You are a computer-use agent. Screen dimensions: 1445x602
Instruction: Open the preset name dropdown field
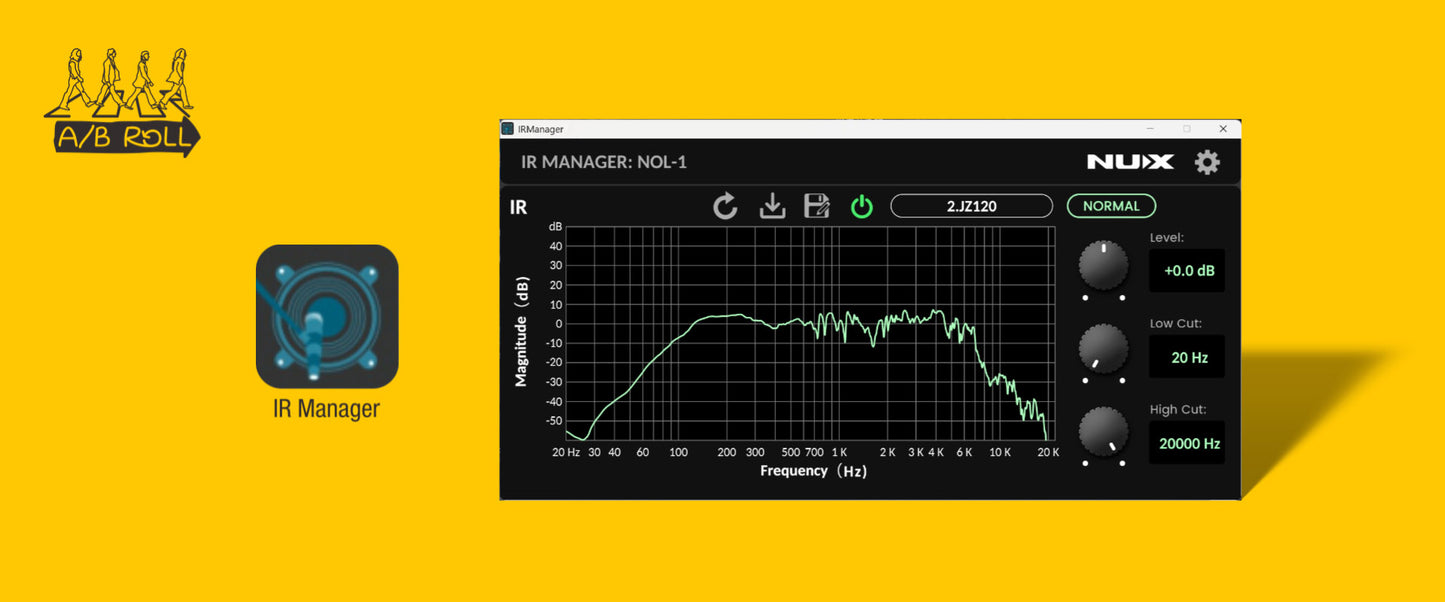(971, 205)
